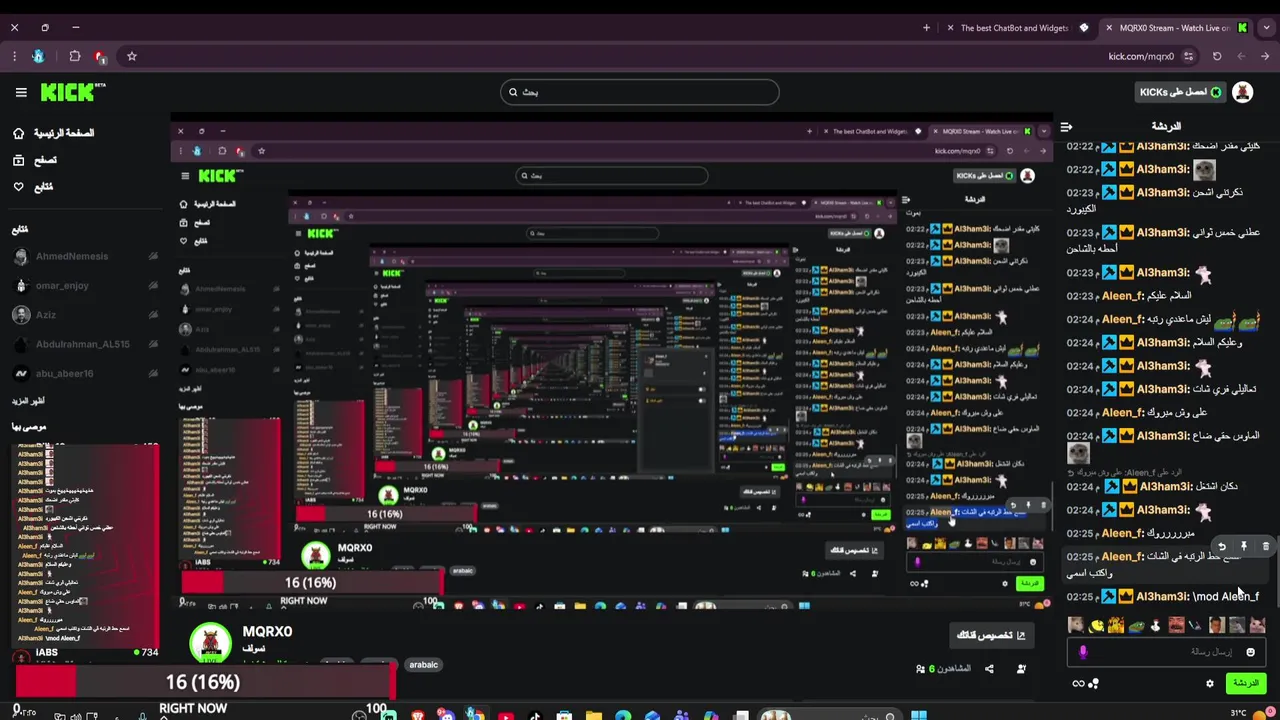Open the browser extensions puzzle icon
The height and width of the screenshot is (720, 1280).
pos(75,57)
